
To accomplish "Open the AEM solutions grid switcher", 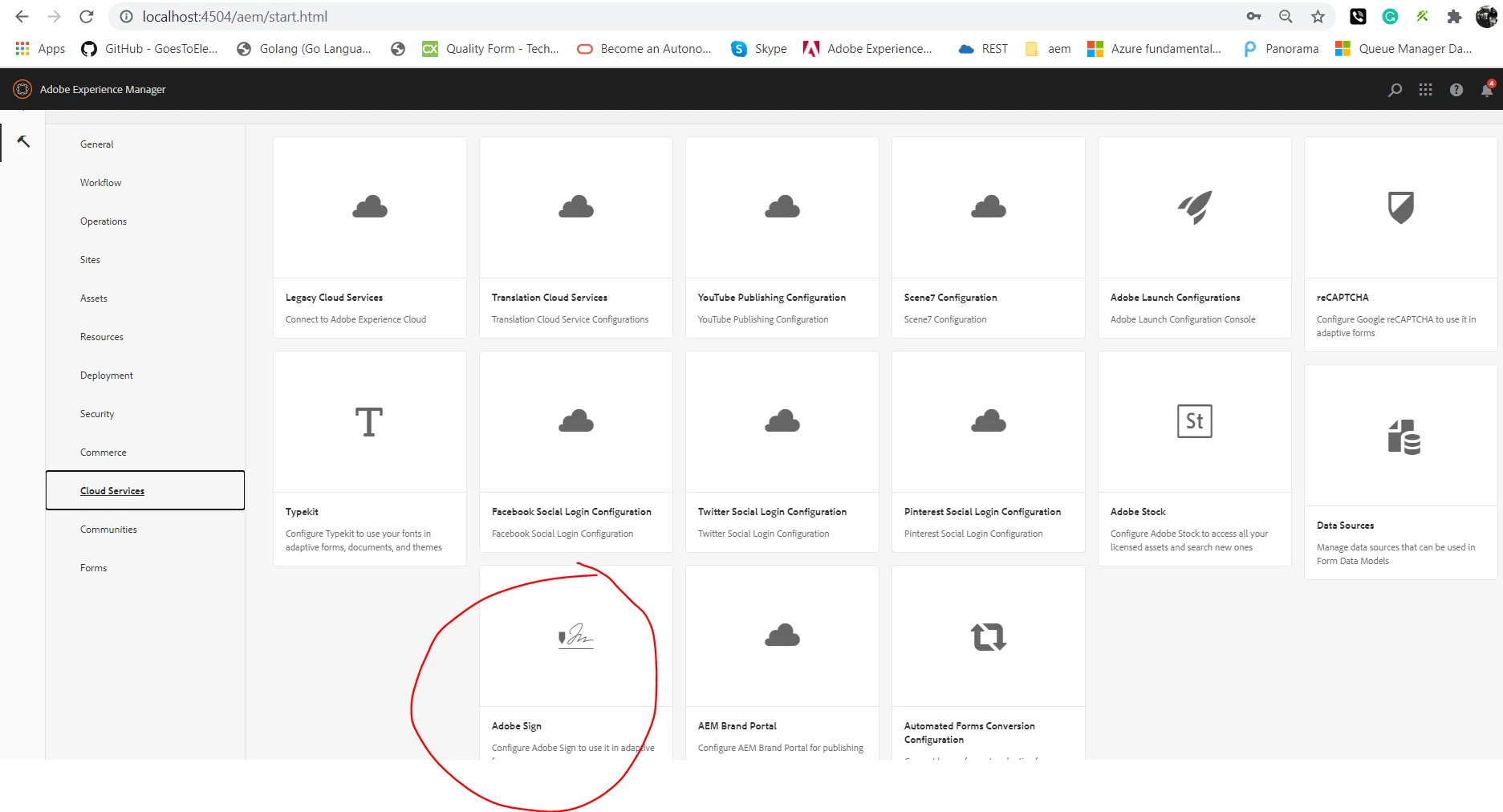I will [1425, 90].
